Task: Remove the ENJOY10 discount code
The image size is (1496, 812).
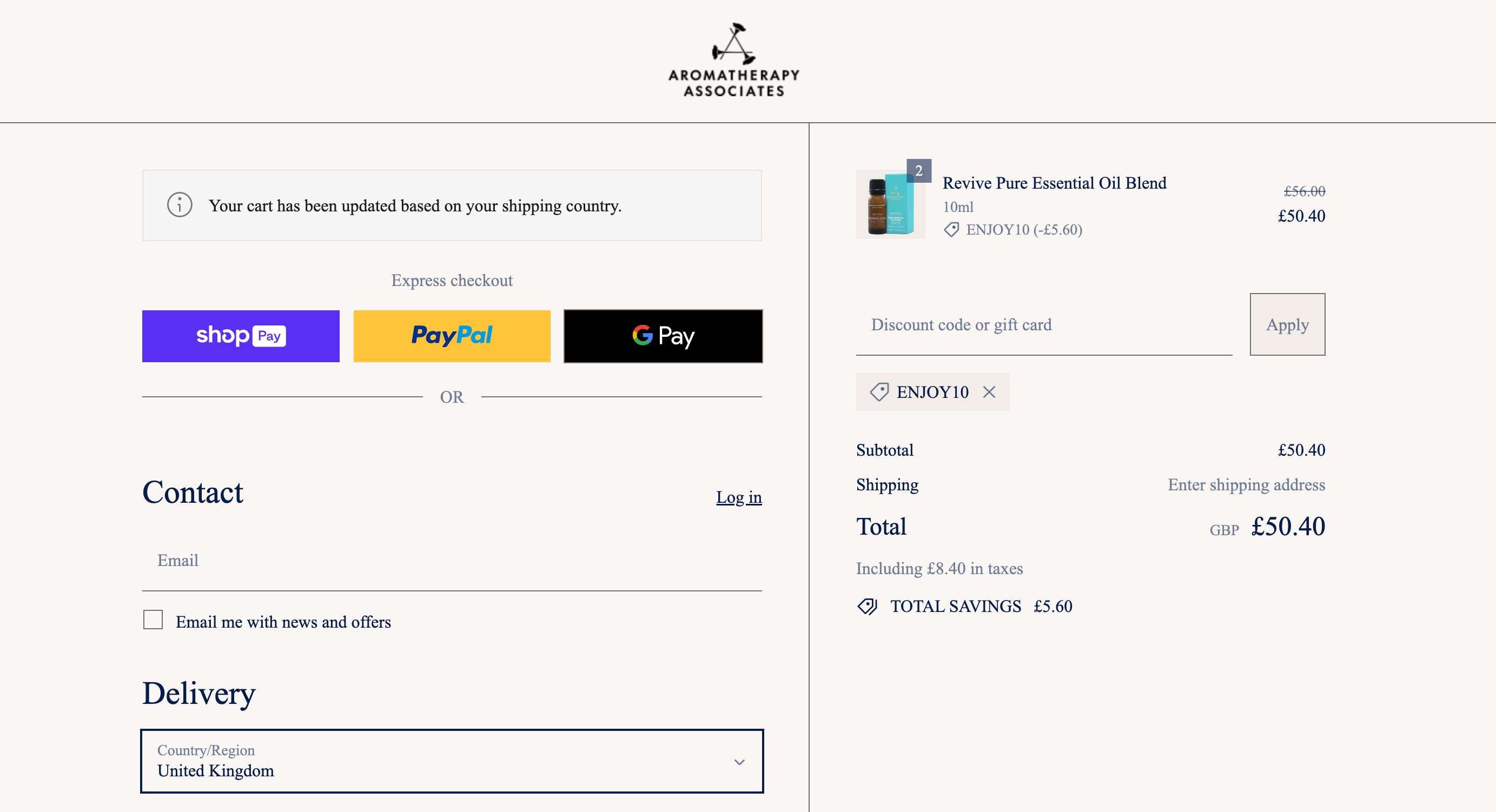Action: point(989,392)
